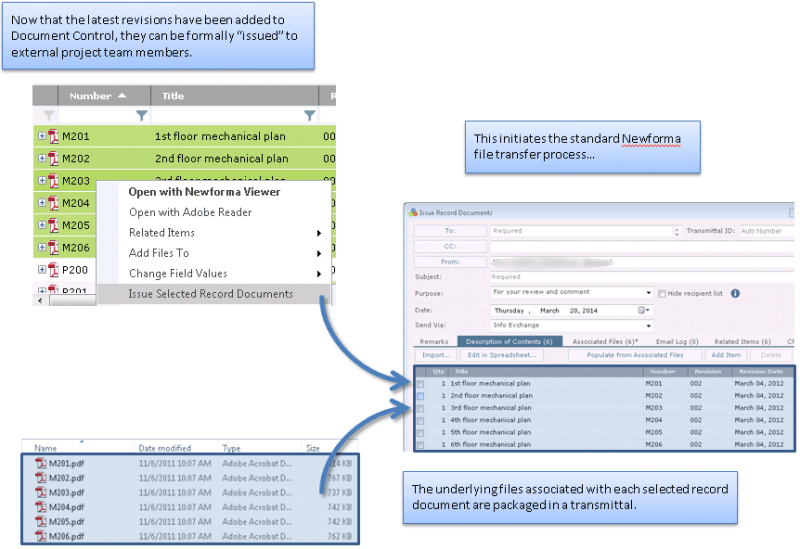Open the Send Via dropdown
Image resolution: width=800 pixels, height=549 pixels.
pos(648,326)
